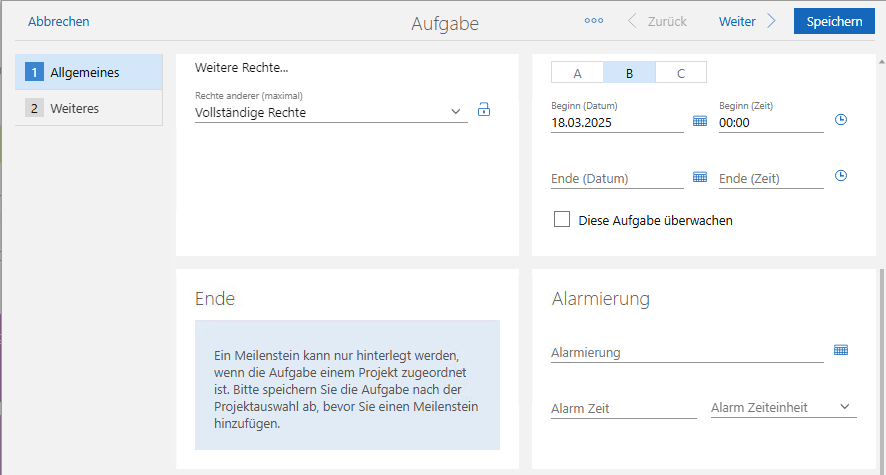Image resolution: width=886 pixels, height=475 pixels.
Task: Expand the Alarm Zeiteinheit dropdown
Action: pyautogui.click(x=844, y=407)
